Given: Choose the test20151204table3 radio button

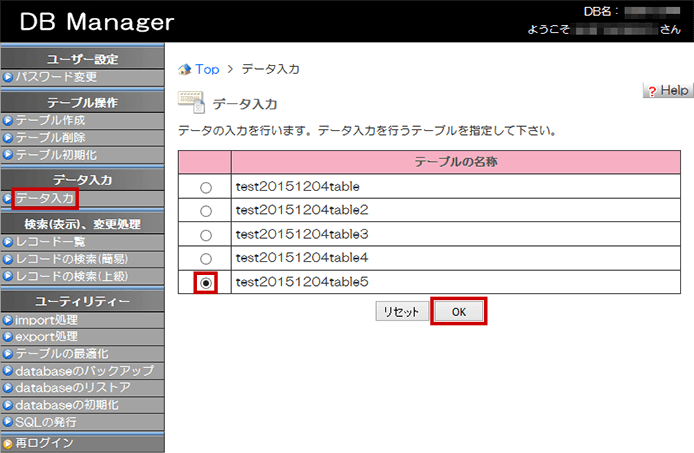Looking at the screenshot, I should (206, 235).
